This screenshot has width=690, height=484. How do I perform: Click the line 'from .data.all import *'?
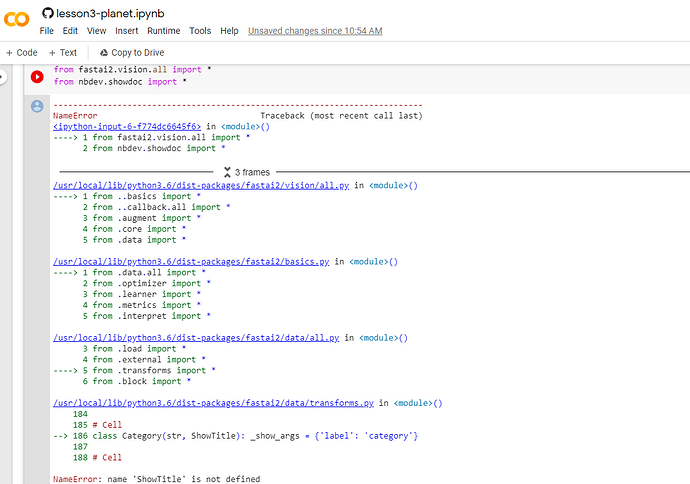coord(149,273)
